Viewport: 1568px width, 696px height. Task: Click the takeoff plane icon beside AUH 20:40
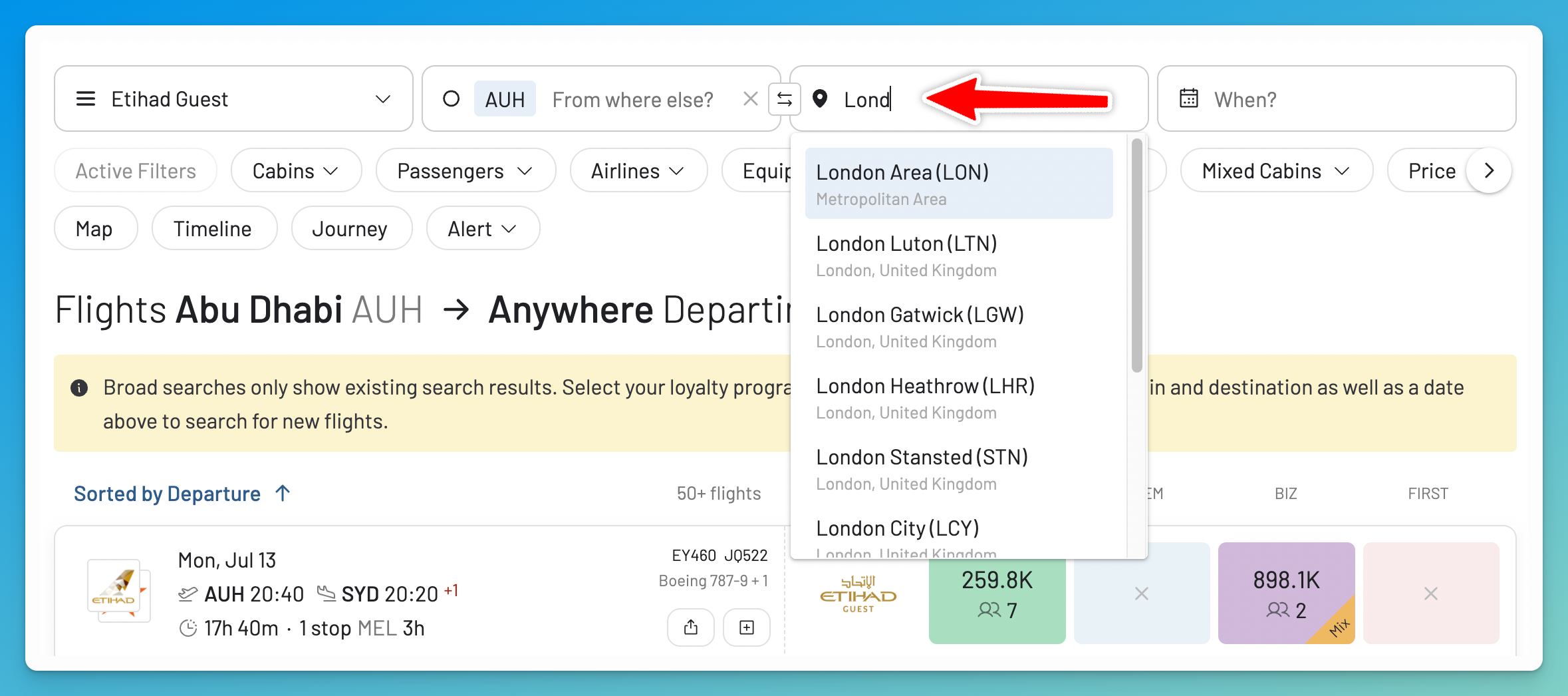[188, 594]
